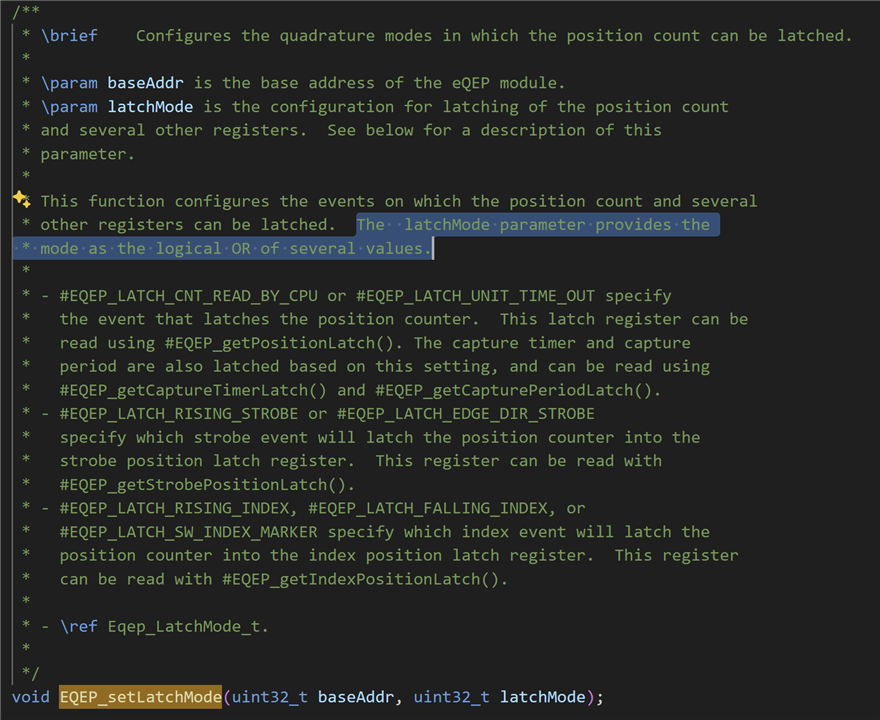
Task: Click the latchMode parameter in the function signature
Action: 543,697
